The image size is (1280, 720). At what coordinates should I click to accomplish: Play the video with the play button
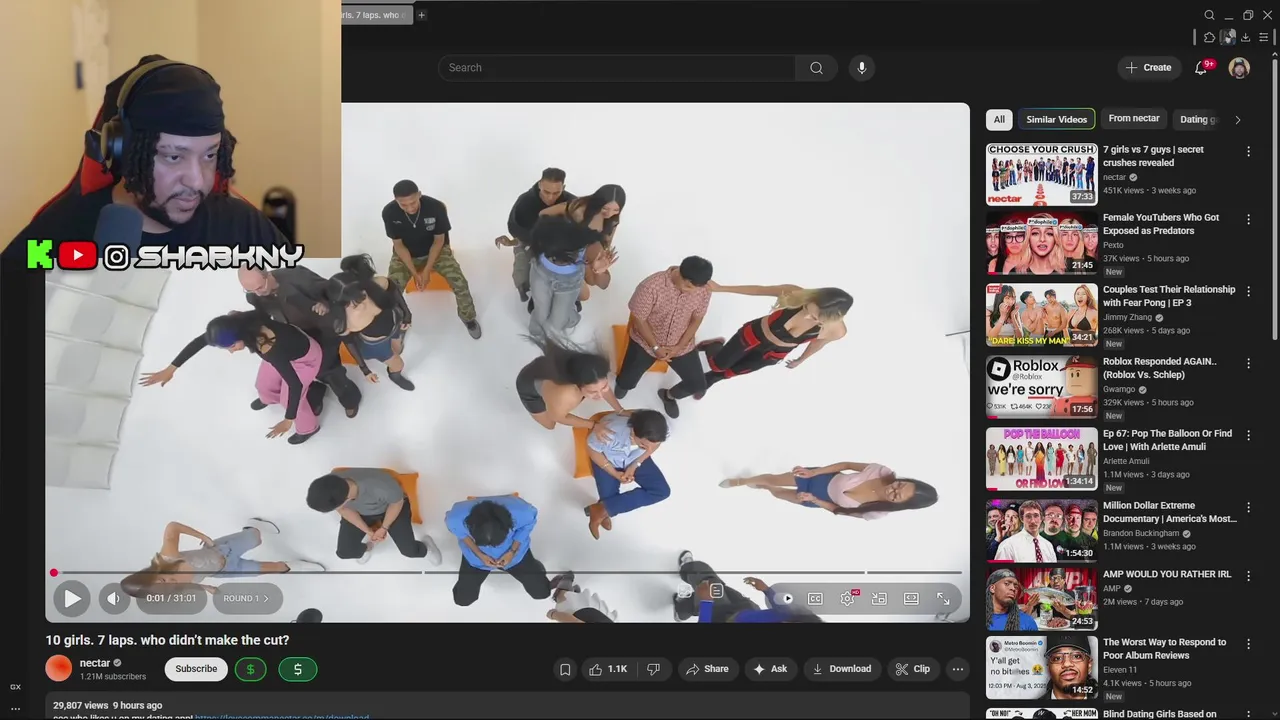(72, 598)
